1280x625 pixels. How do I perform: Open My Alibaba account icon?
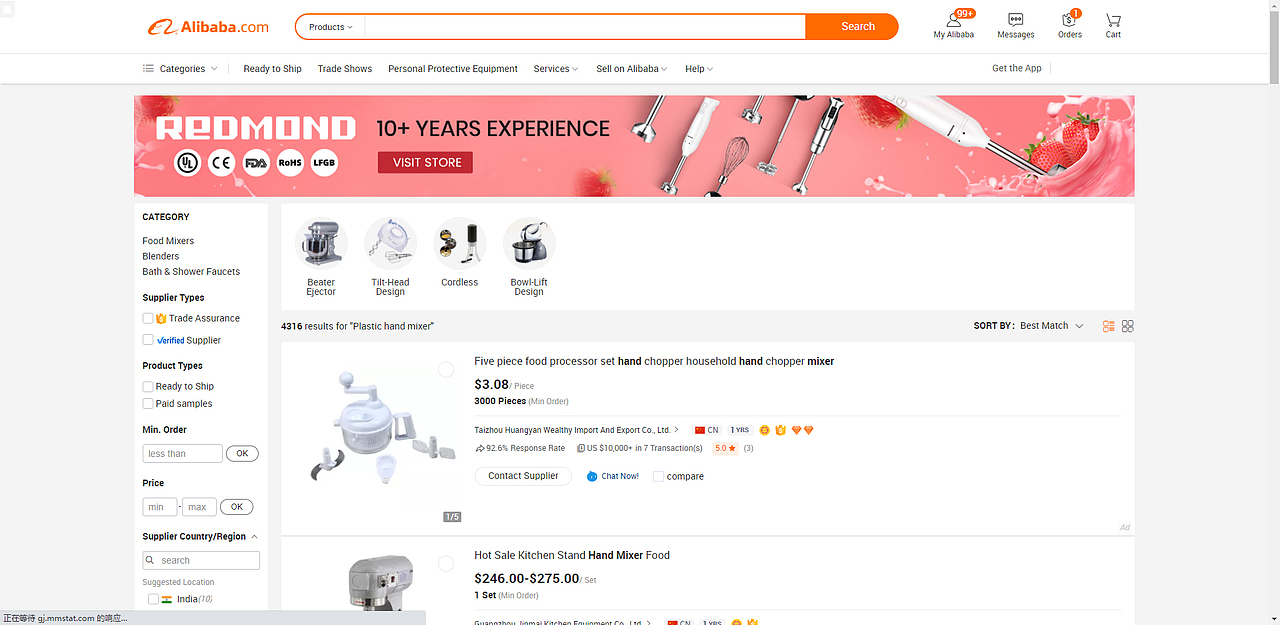(x=953, y=21)
